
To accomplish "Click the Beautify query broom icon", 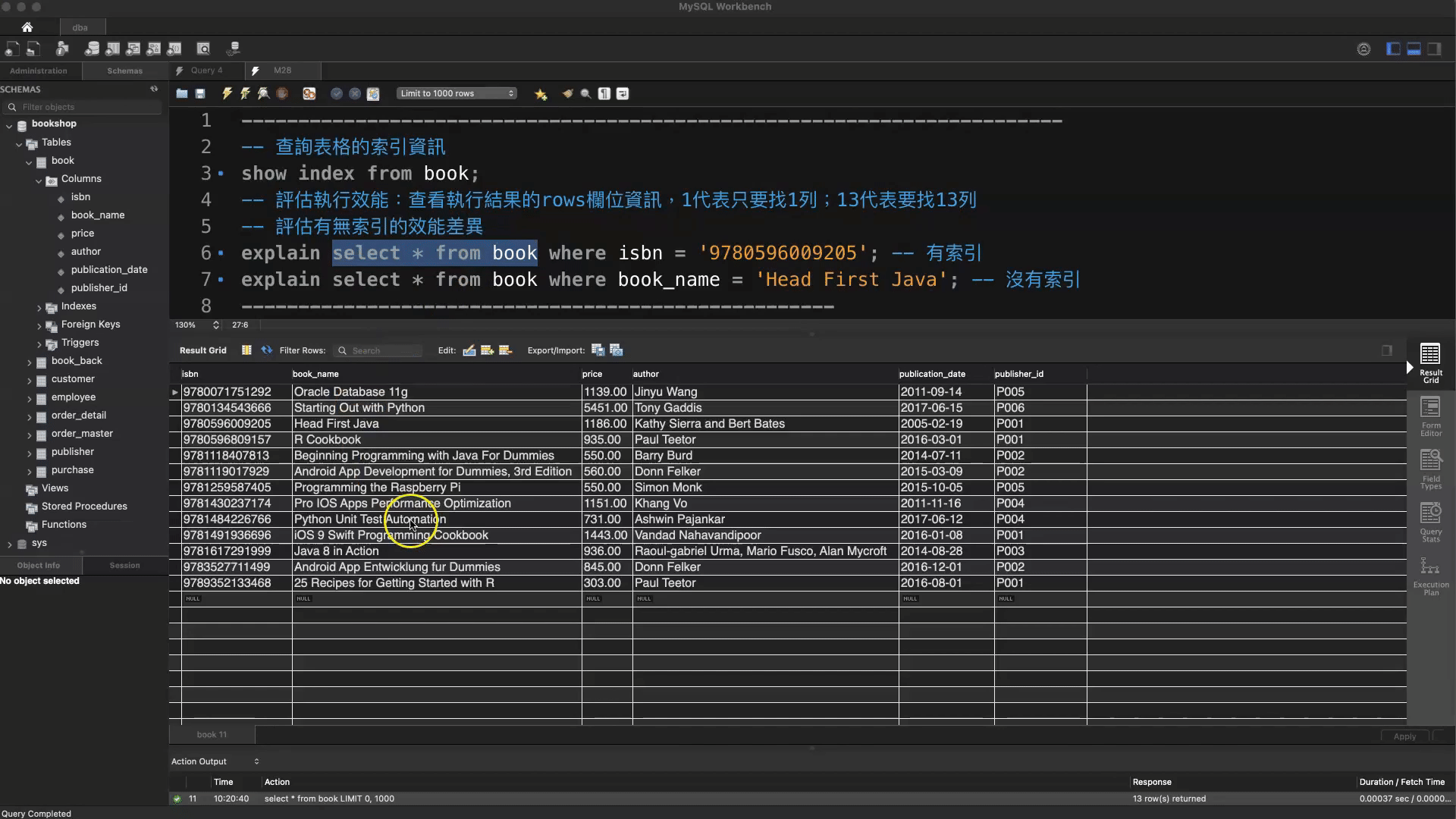I will 567,93.
